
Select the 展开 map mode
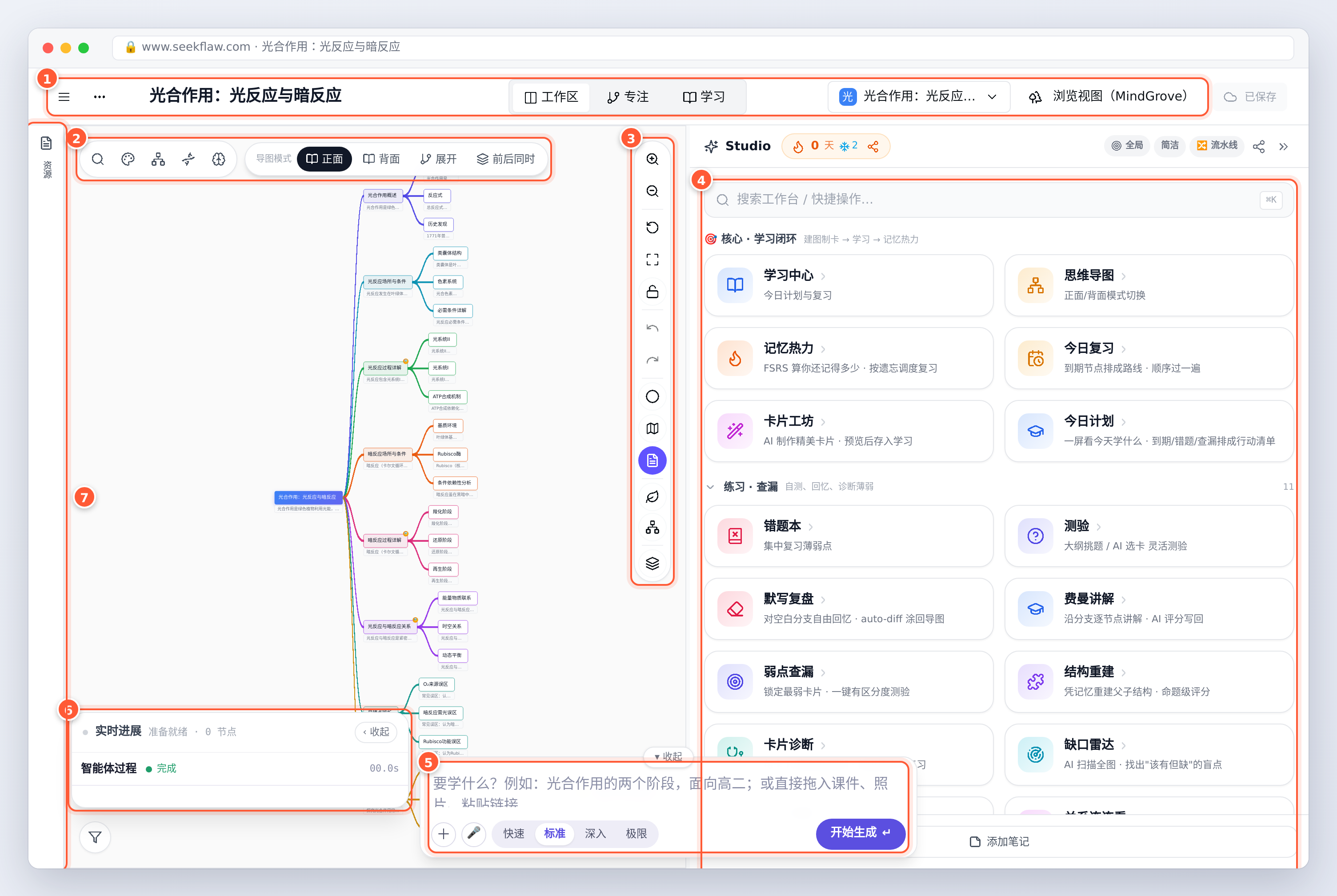point(439,159)
